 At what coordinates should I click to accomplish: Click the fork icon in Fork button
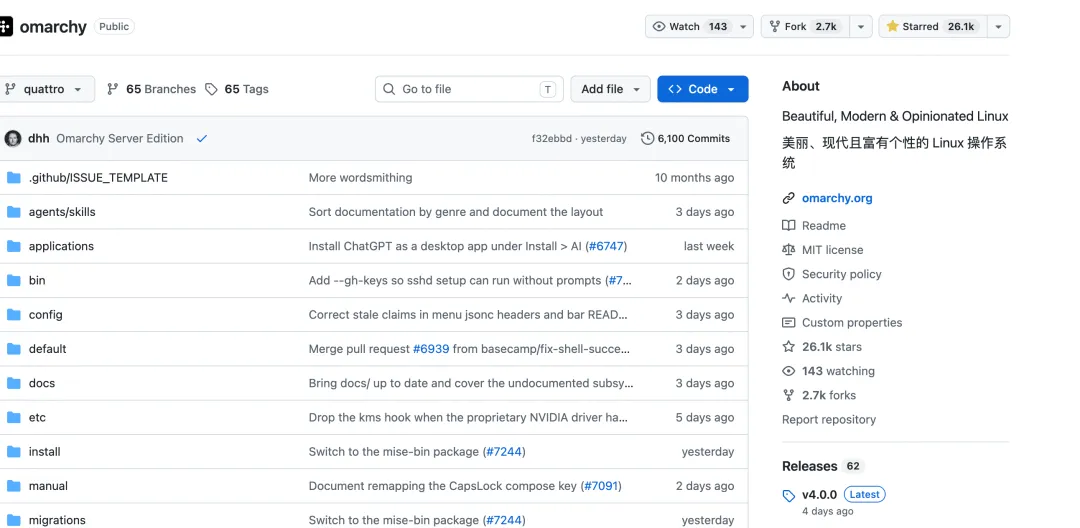point(774,26)
